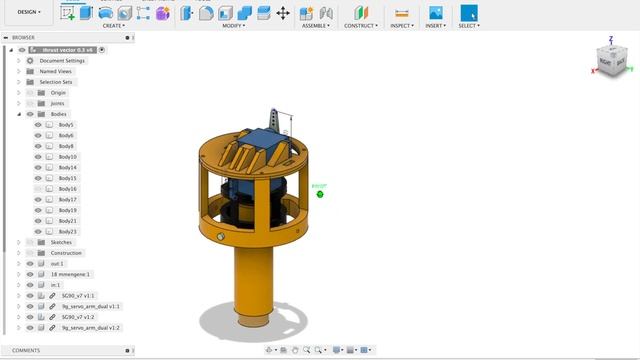Screen dimensions: 640x360
Task: Open the INSERT menu
Action: point(436,26)
